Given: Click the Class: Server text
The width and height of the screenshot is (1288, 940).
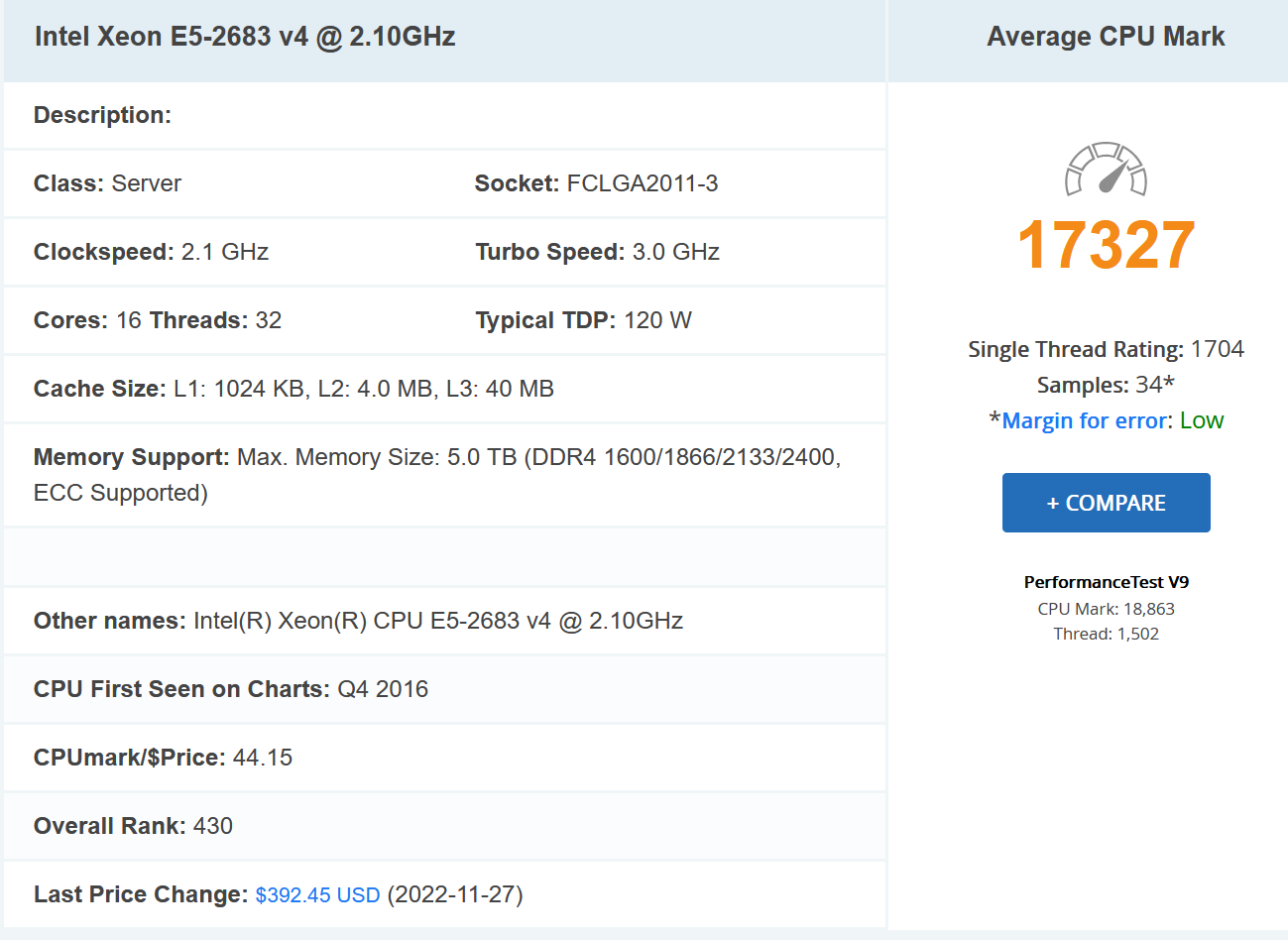Looking at the screenshot, I should [107, 183].
